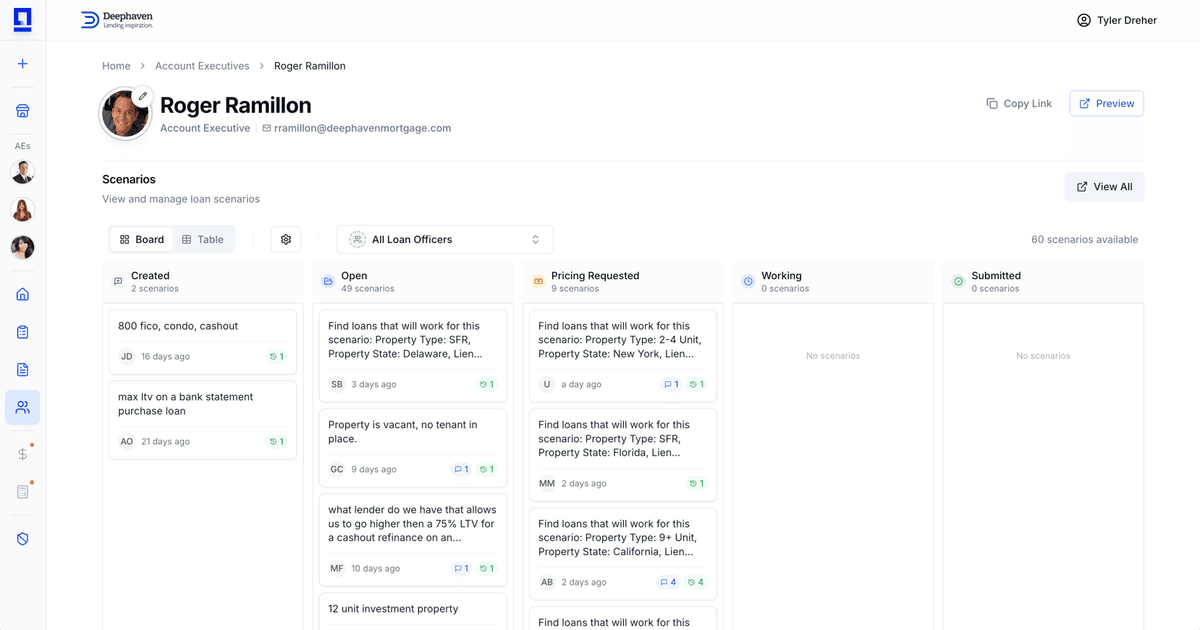Click the Account Executives breadcrumb
The width and height of the screenshot is (1200, 630).
click(202, 66)
